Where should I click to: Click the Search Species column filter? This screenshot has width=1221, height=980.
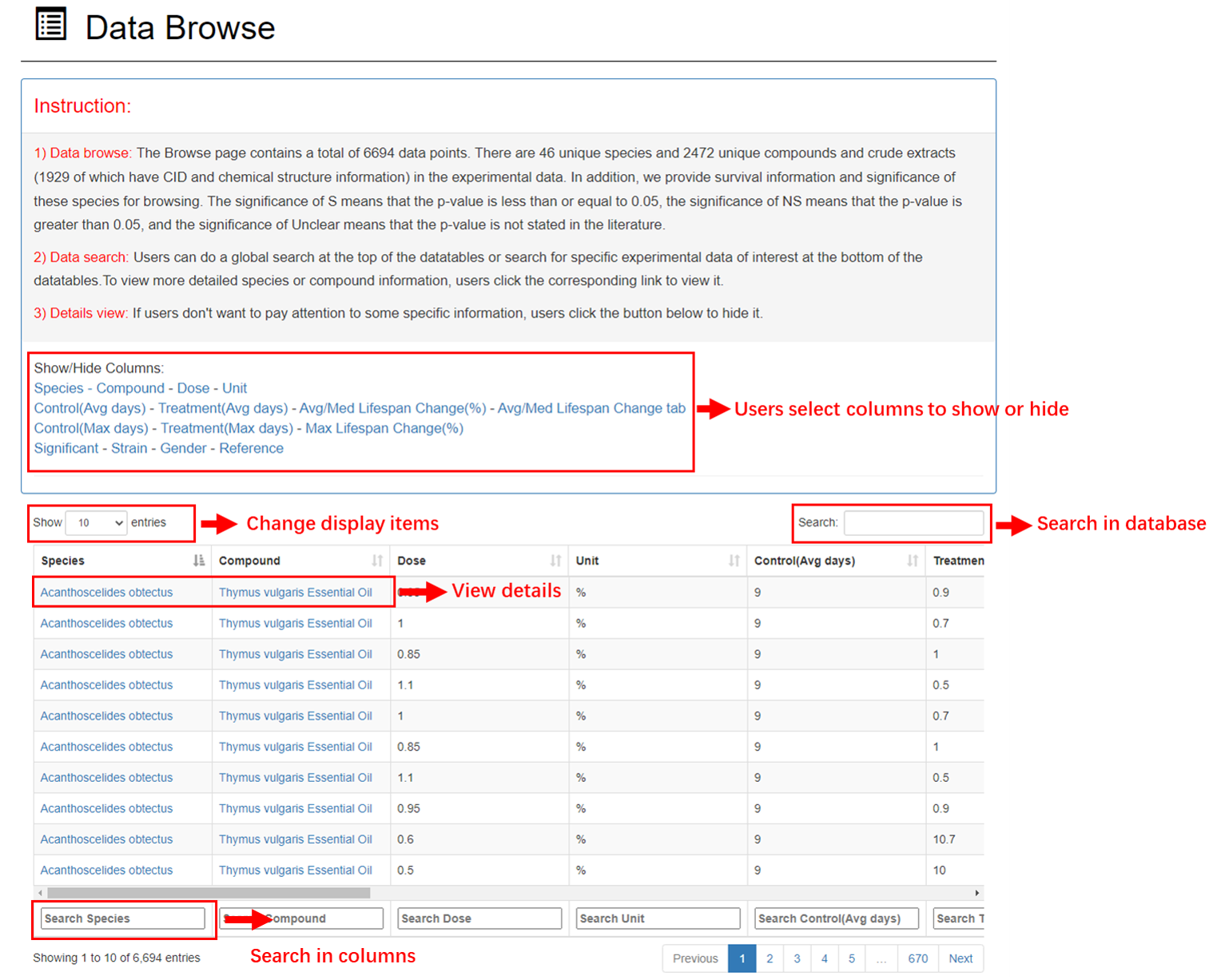click(123, 919)
